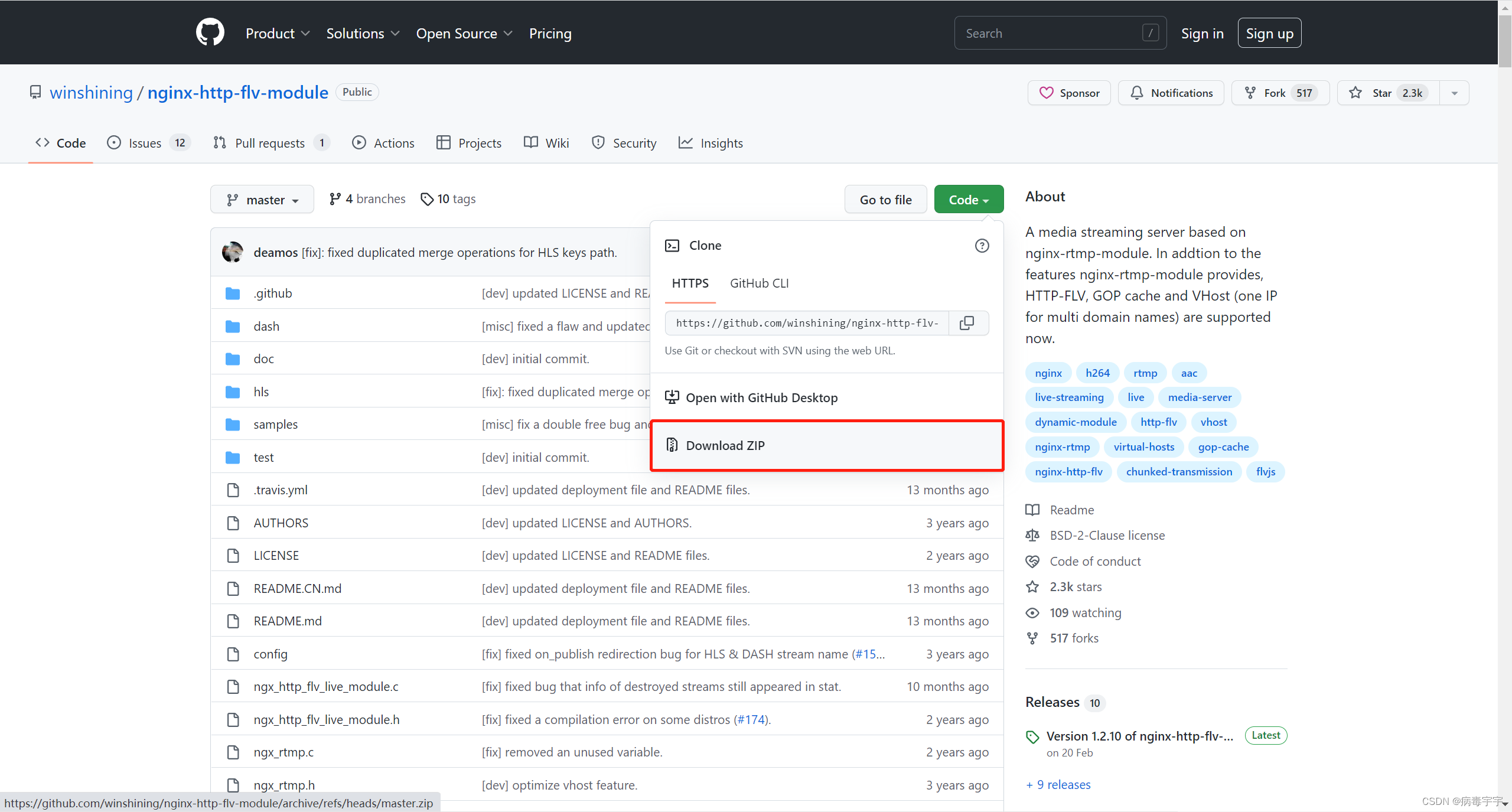Select the GitHub CLI clone tab
The image size is (1512, 812).
point(759,283)
